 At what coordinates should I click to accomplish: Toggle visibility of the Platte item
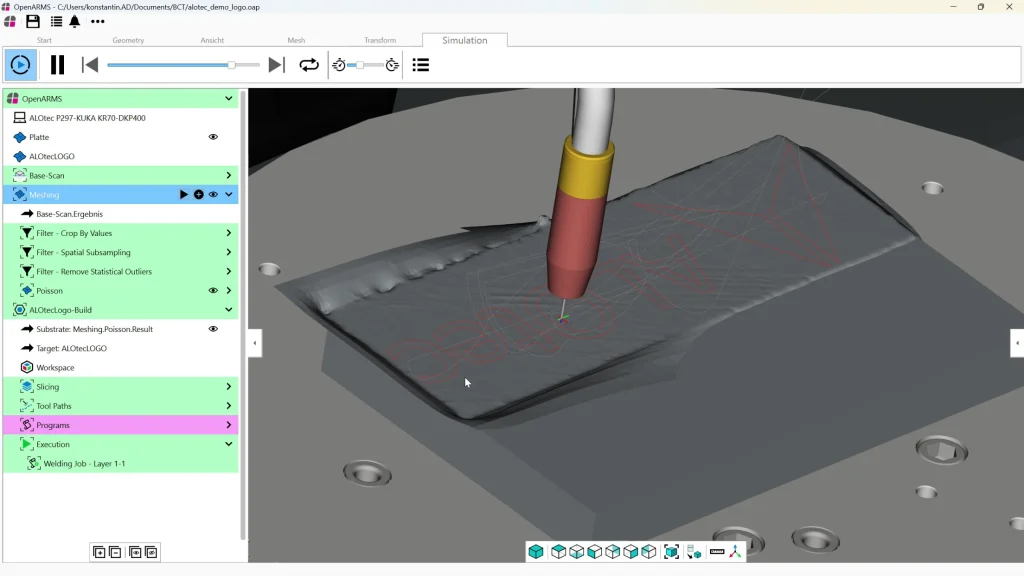pos(213,137)
